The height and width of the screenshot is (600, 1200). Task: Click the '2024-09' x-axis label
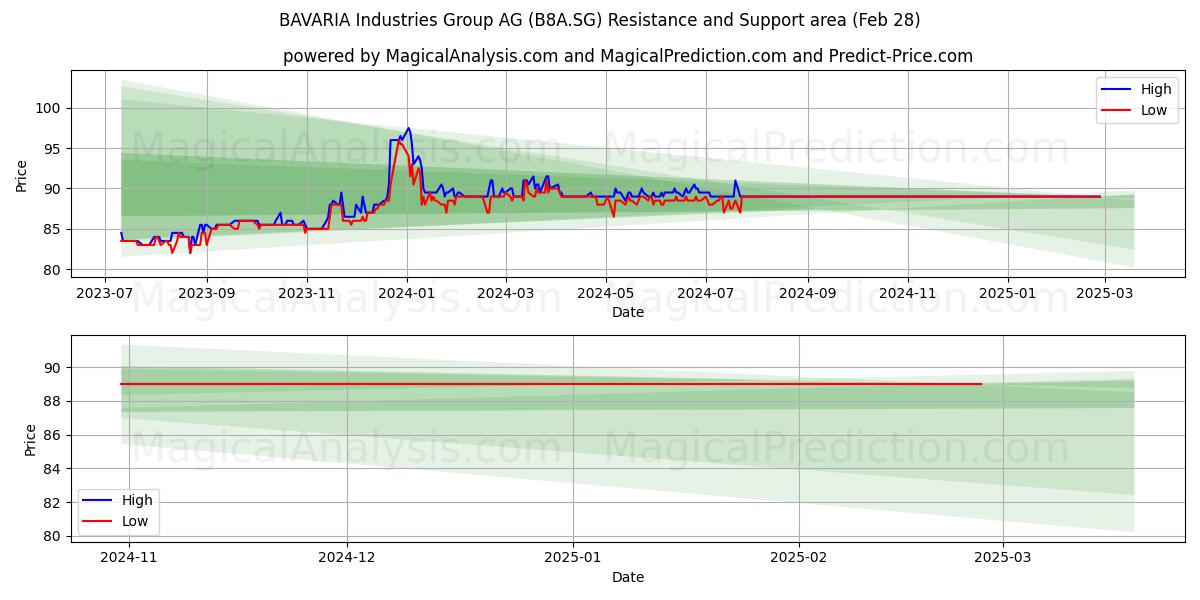point(807,295)
